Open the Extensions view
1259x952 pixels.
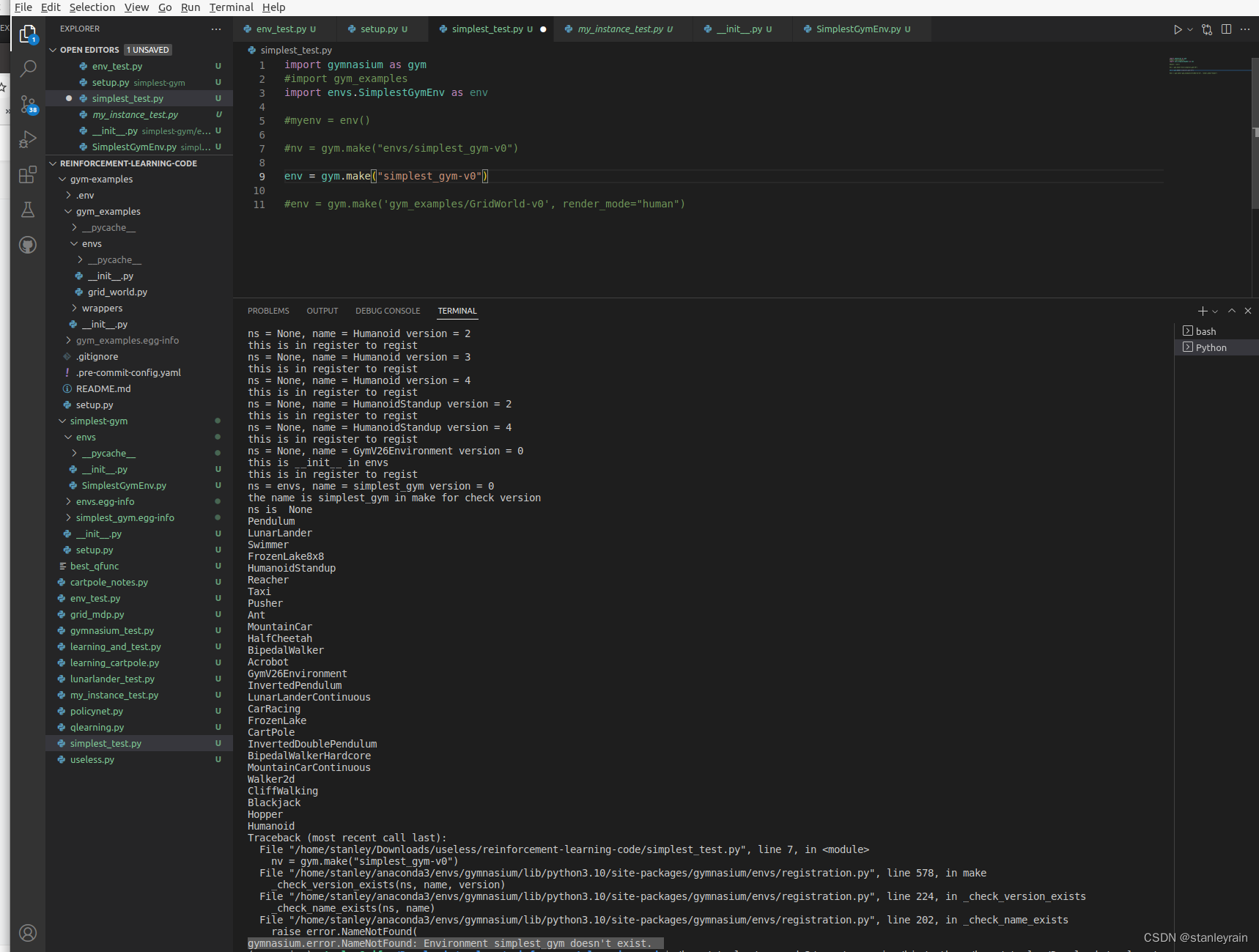28,174
